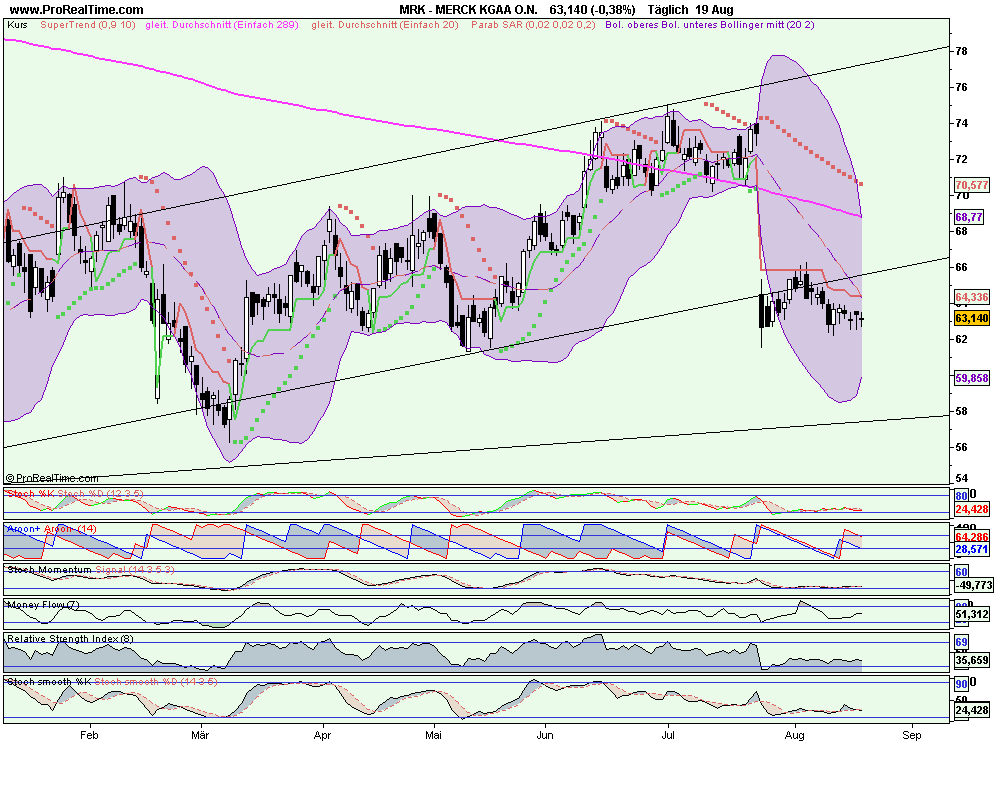1000x800 pixels.
Task: Click the 35,659 RSI value
Action: pos(972,660)
